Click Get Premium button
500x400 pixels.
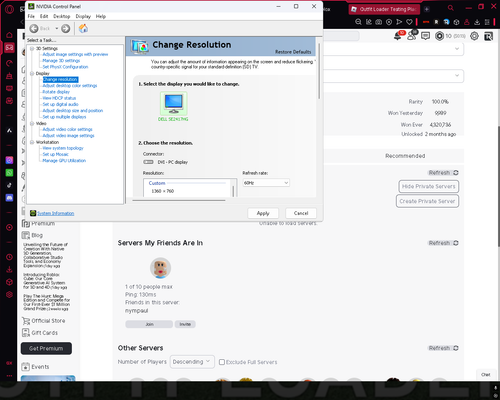pyautogui.click(x=46, y=348)
